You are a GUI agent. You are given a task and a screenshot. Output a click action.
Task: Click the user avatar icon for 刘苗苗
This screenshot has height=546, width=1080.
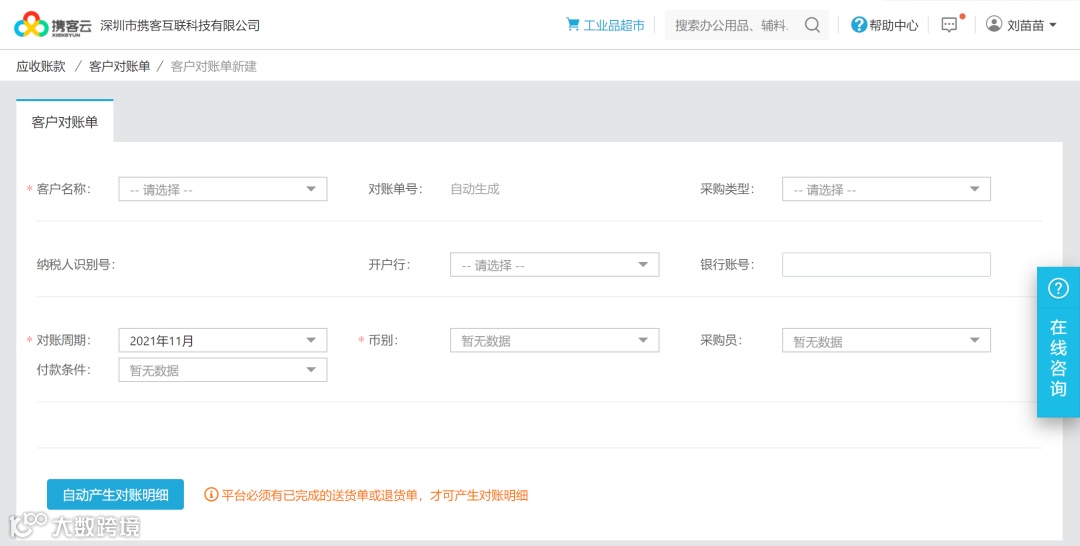(994, 24)
